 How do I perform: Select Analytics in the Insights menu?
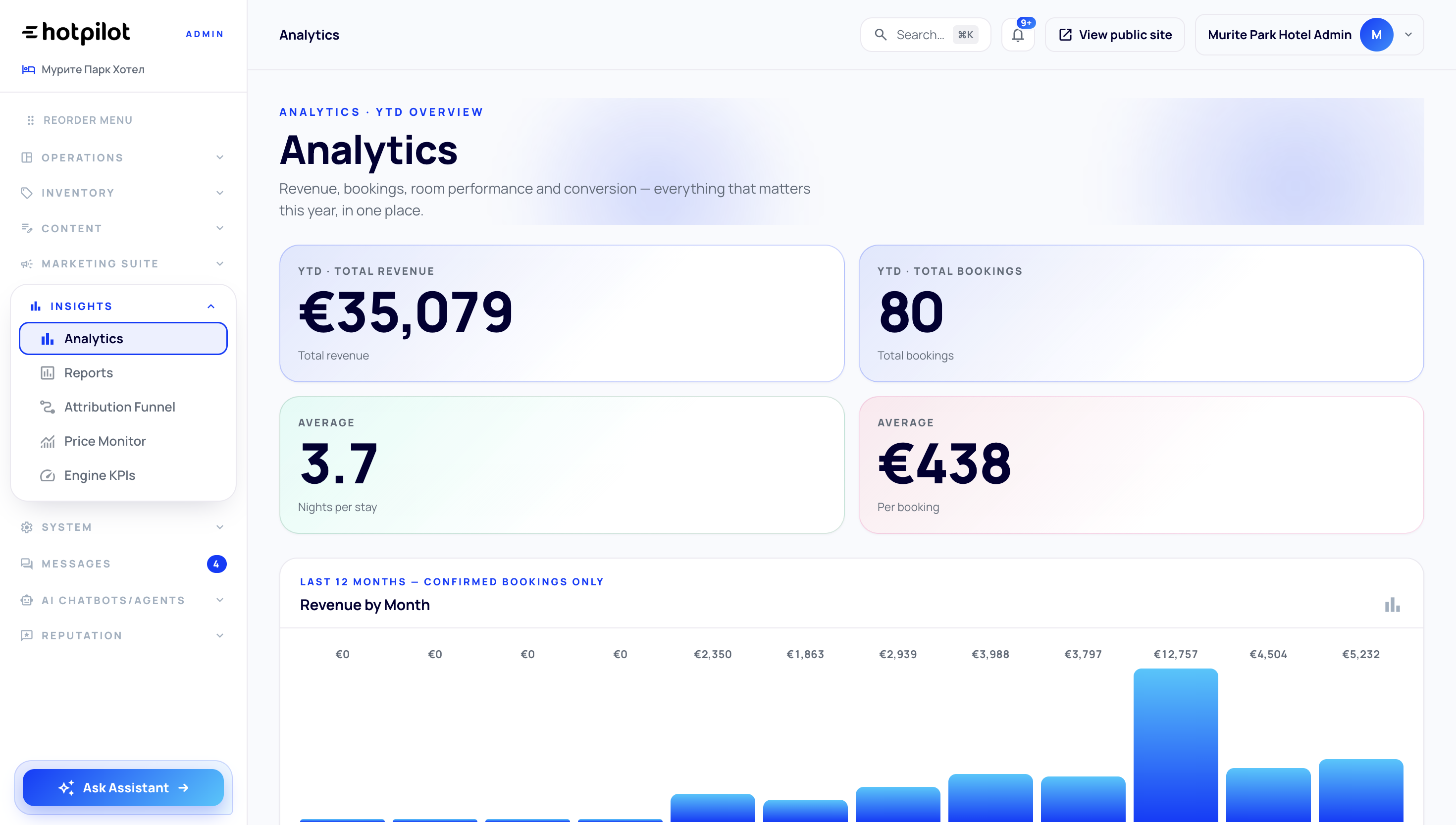123,339
